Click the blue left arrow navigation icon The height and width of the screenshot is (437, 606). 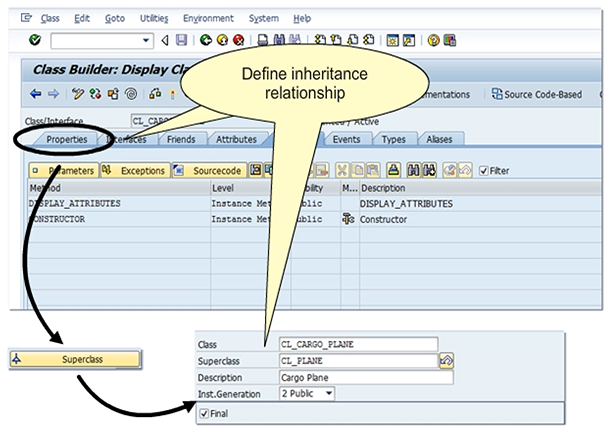point(36,95)
